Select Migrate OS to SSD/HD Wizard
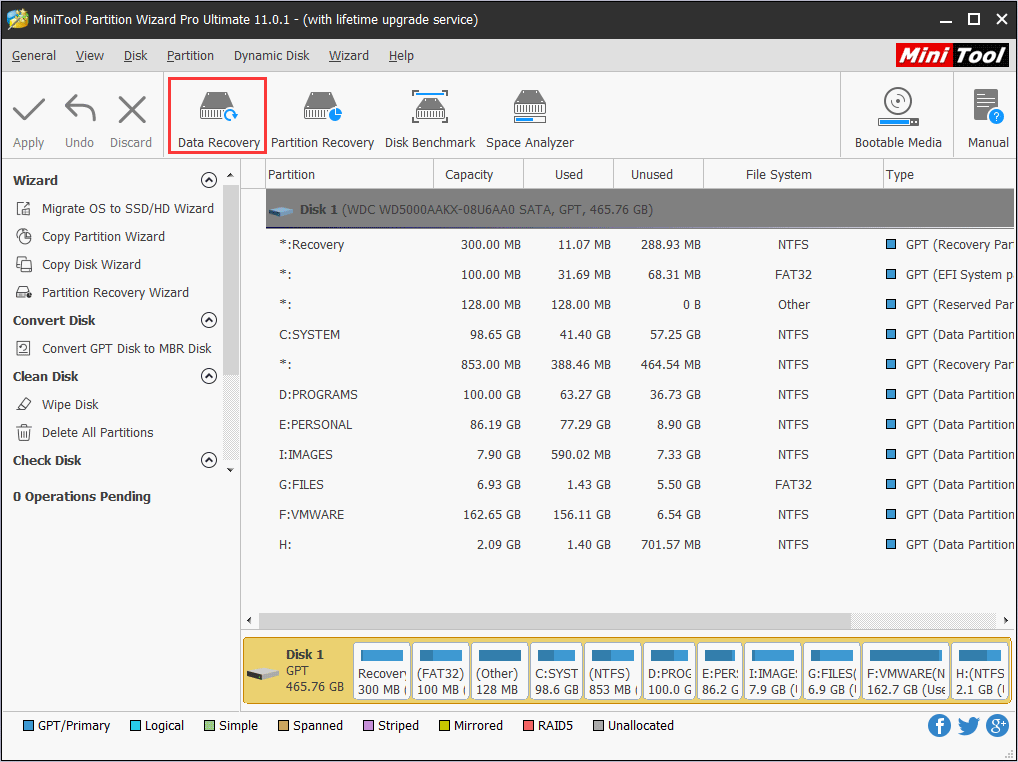Viewport: 1018px width, 762px height. (x=127, y=209)
